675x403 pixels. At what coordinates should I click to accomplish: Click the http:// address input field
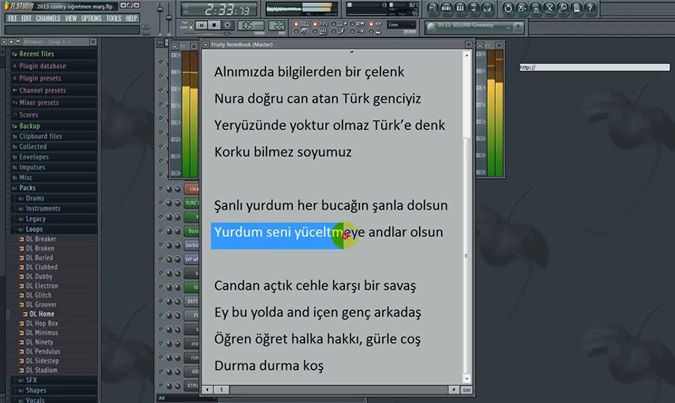[594, 67]
